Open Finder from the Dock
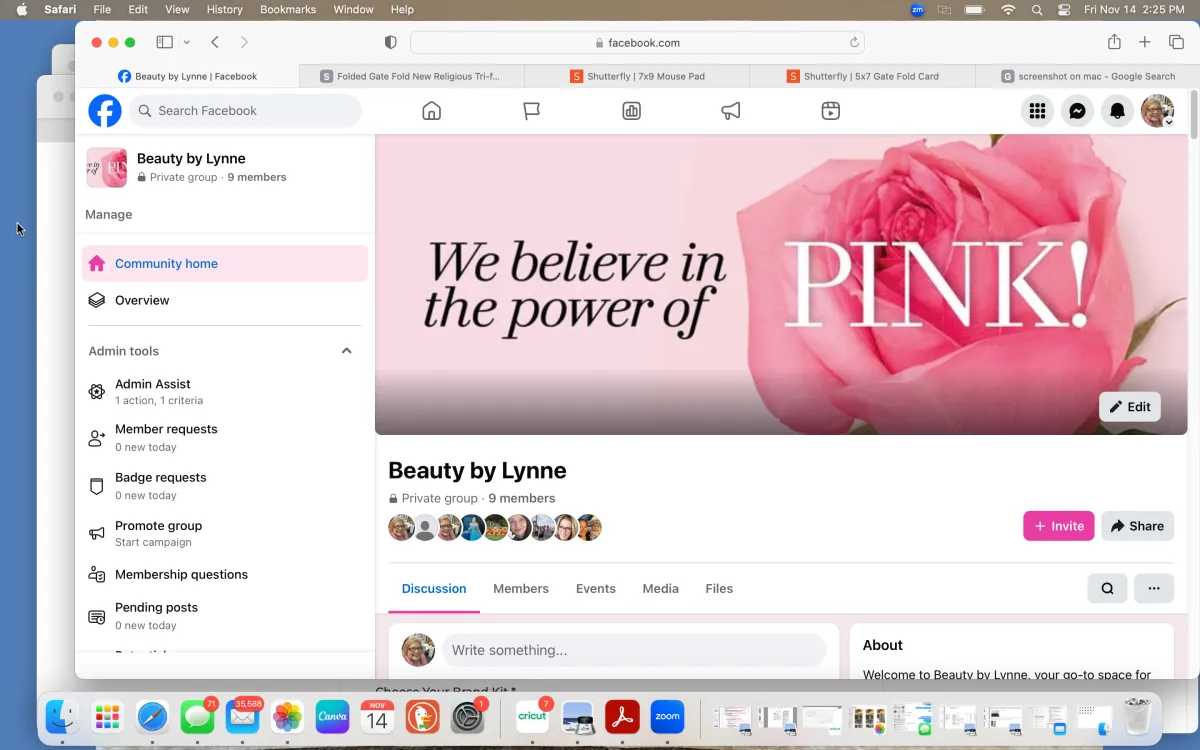 tap(62, 716)
